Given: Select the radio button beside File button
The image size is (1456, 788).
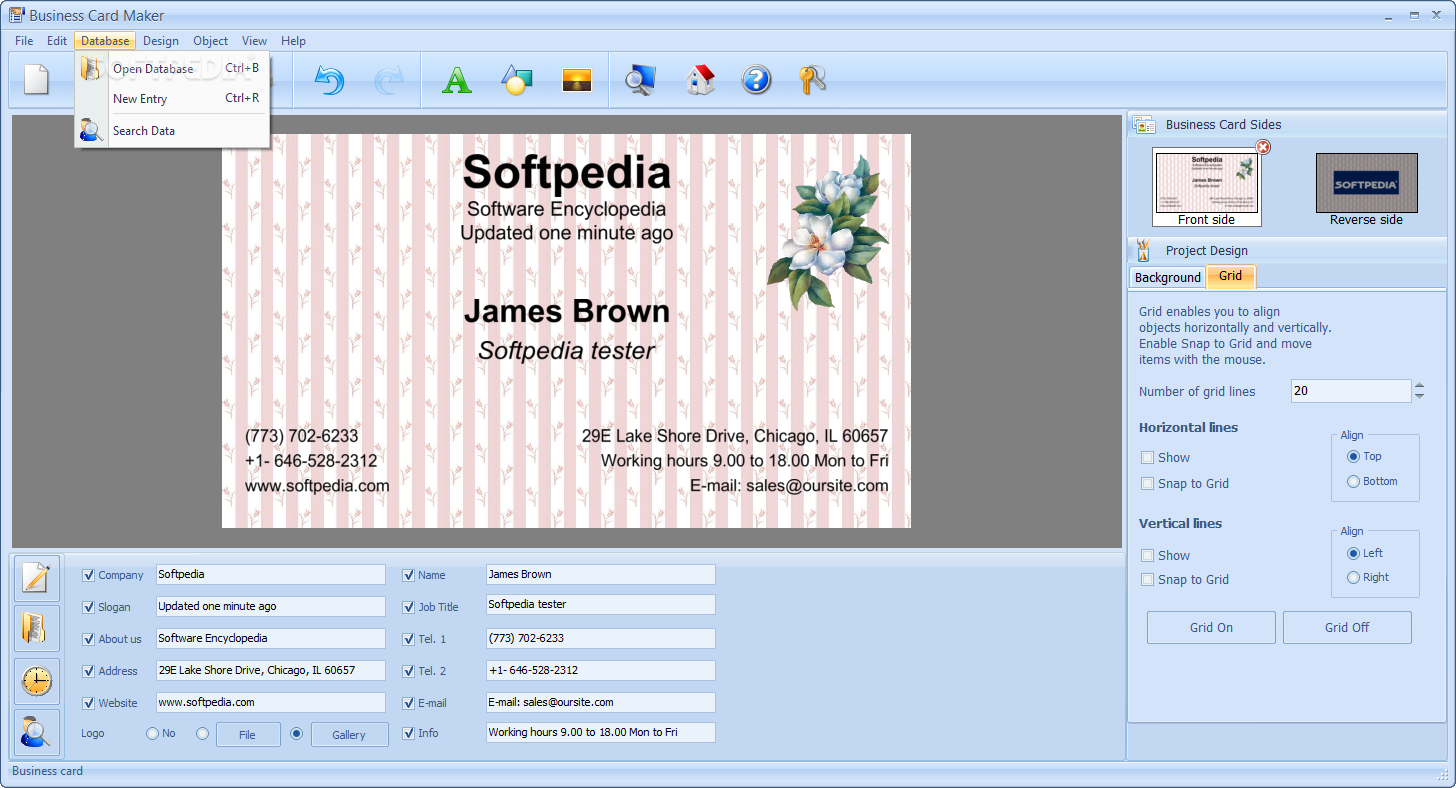Looking at the screenshot, I should pyautogui.click(x=203, y=734).
